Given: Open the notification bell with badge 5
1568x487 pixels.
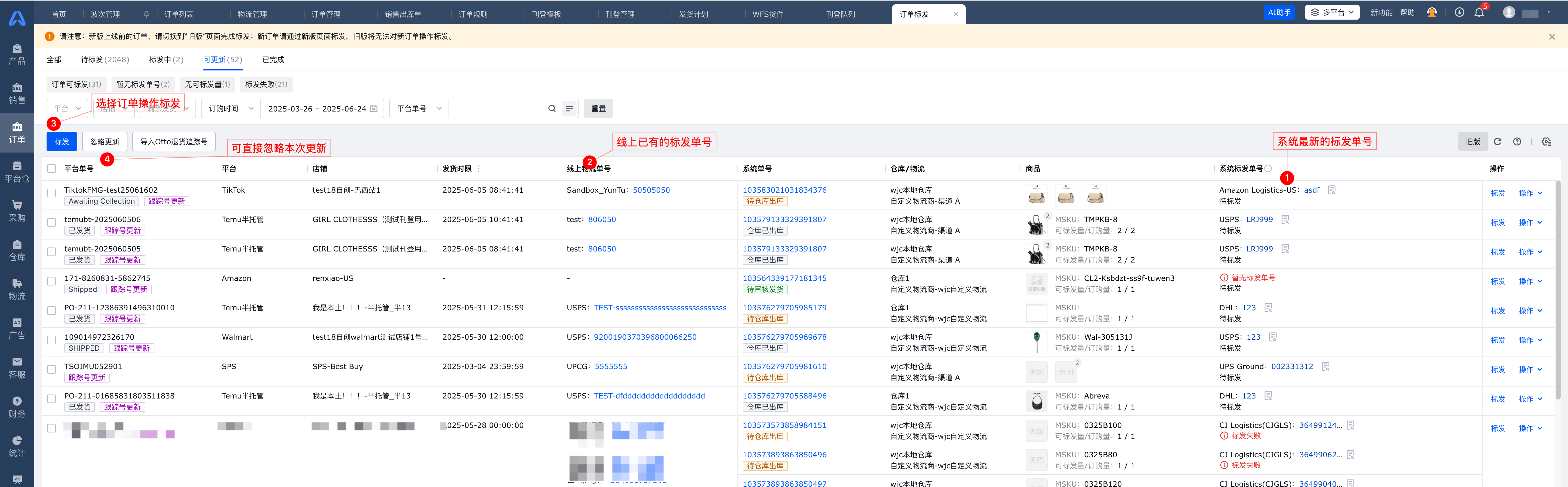Looking at the screenshot, I should 1479,13.
